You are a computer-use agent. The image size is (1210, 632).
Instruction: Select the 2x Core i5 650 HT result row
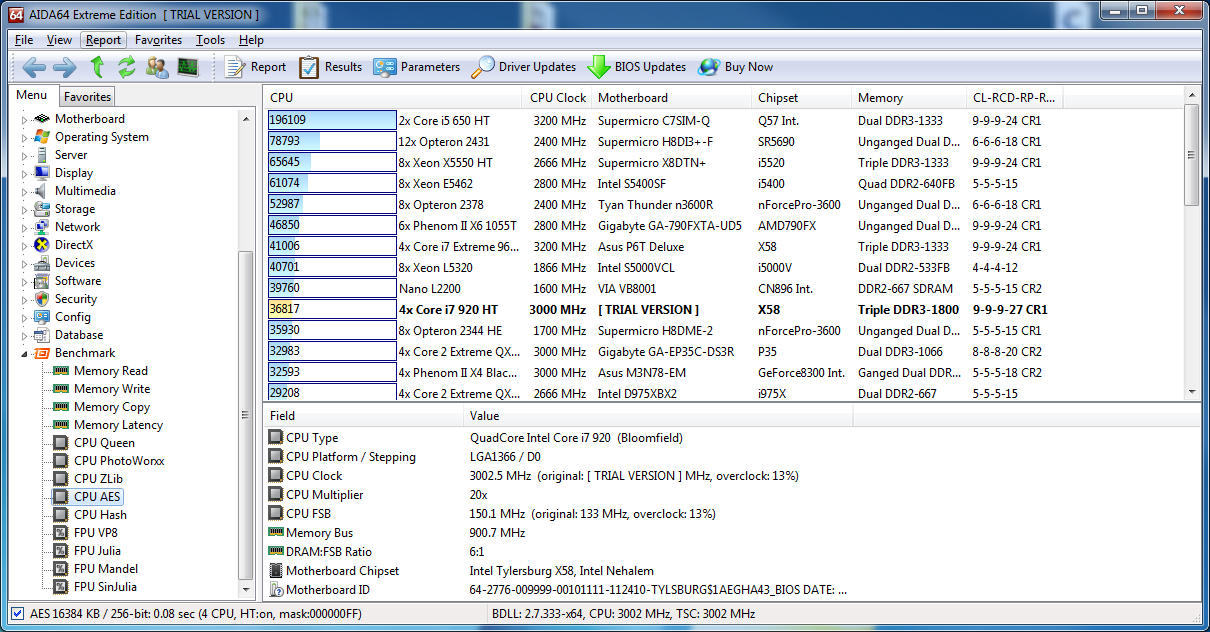(x=723, y=120)
